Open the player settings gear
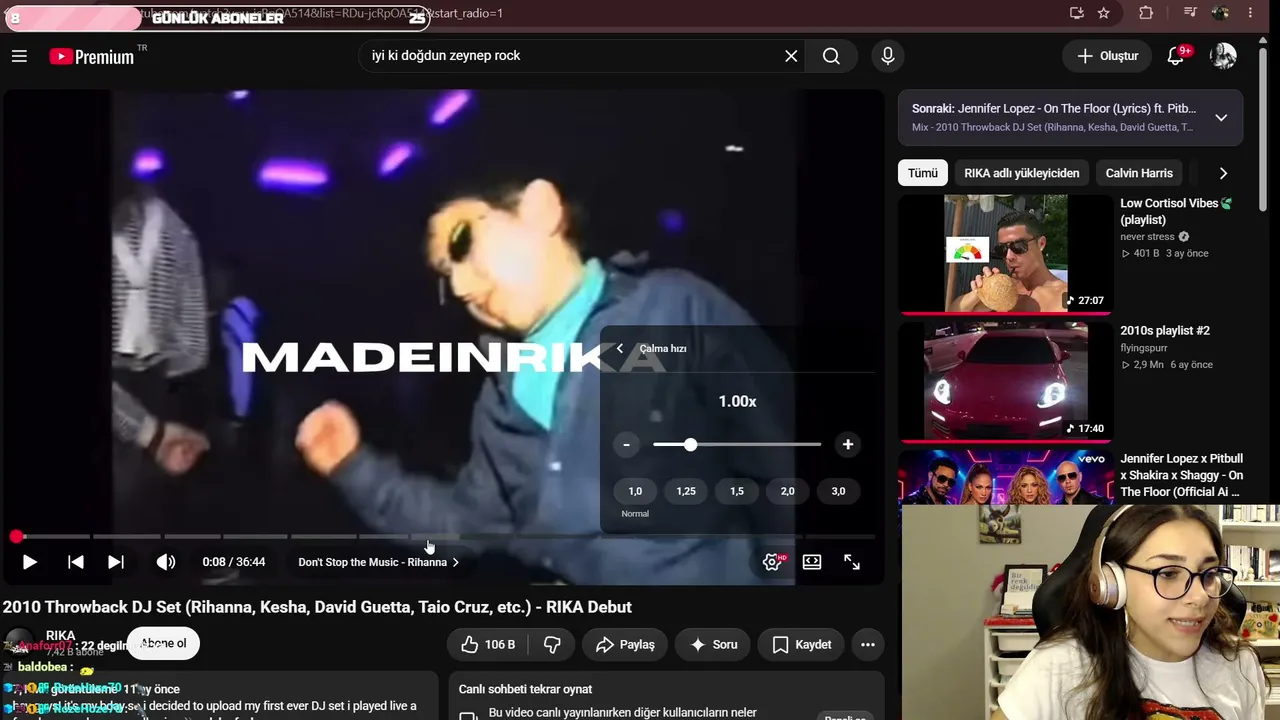Screen dimensions: 1280x720 772,562
